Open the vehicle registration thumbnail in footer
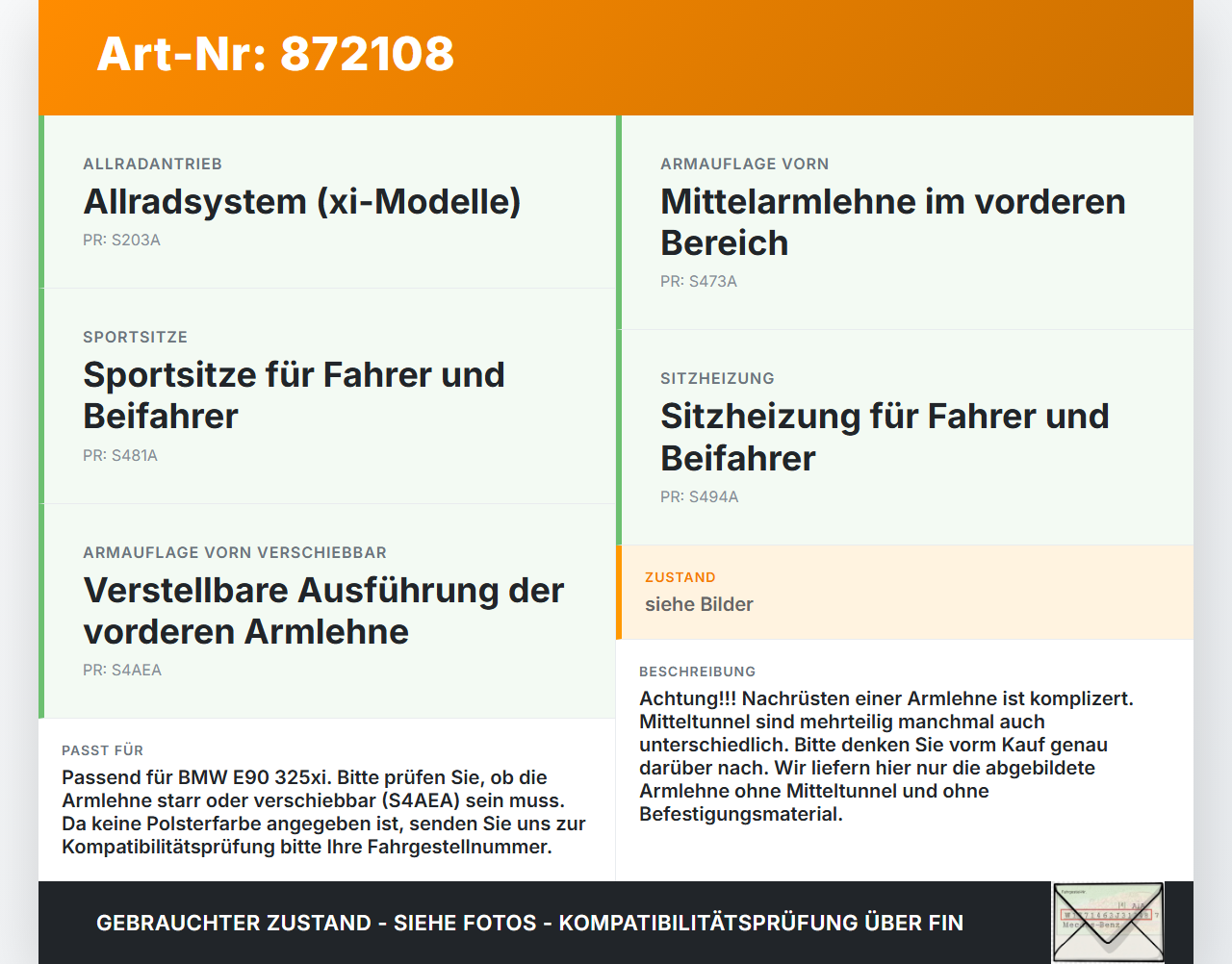Image resolution: width=1232 pixels, height=964 pixels. (1108, 923)
